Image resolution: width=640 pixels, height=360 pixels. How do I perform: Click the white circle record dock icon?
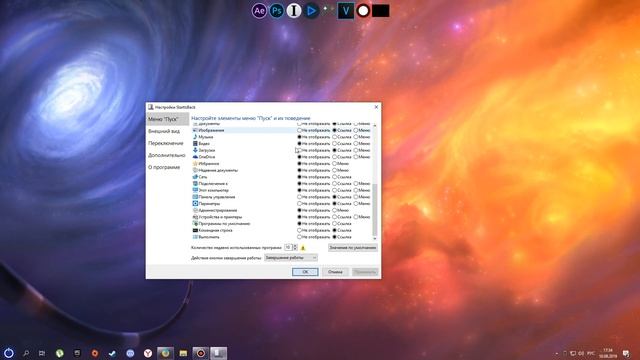pyautogui.click(x=363, y=11)
